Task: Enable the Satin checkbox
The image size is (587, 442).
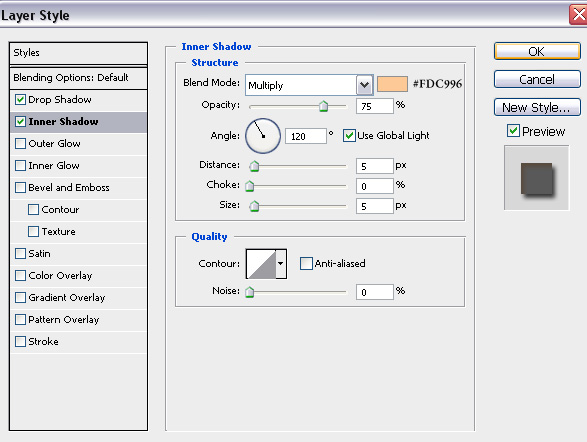Action: pos(20,253)
